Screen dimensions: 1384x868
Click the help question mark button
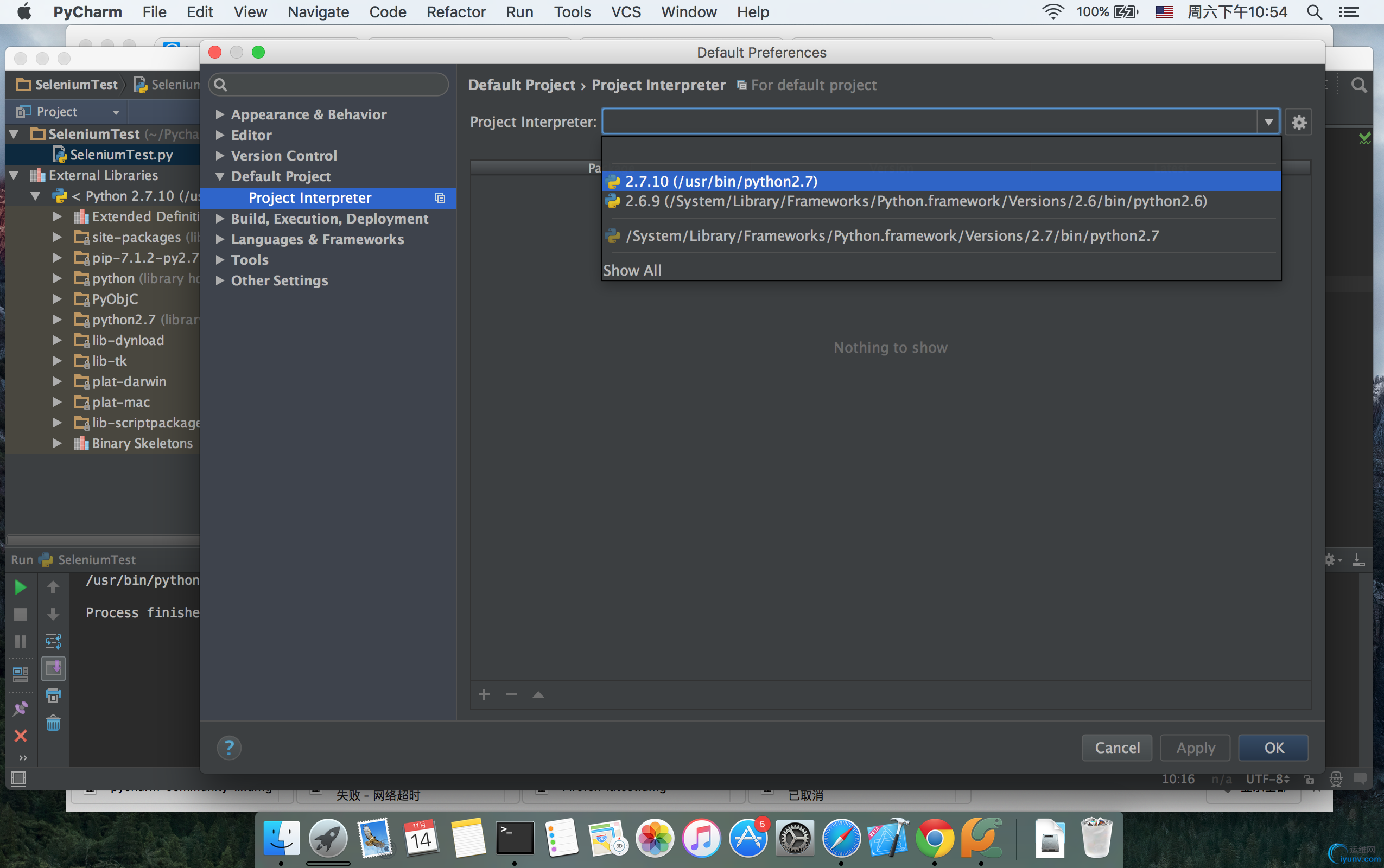[x=228, y=748]
